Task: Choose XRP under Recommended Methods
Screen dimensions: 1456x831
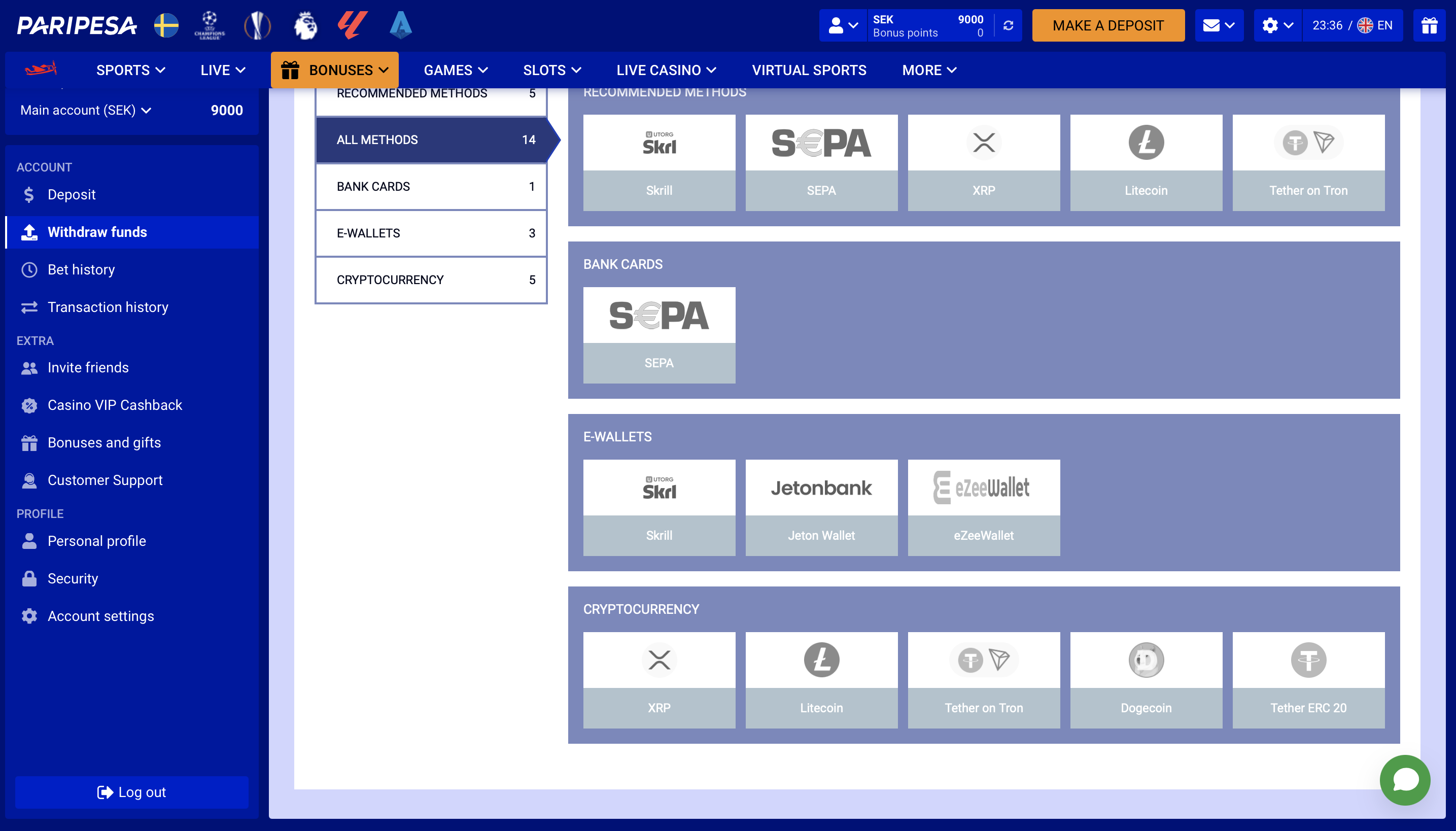Action: [x=984, y=163]
